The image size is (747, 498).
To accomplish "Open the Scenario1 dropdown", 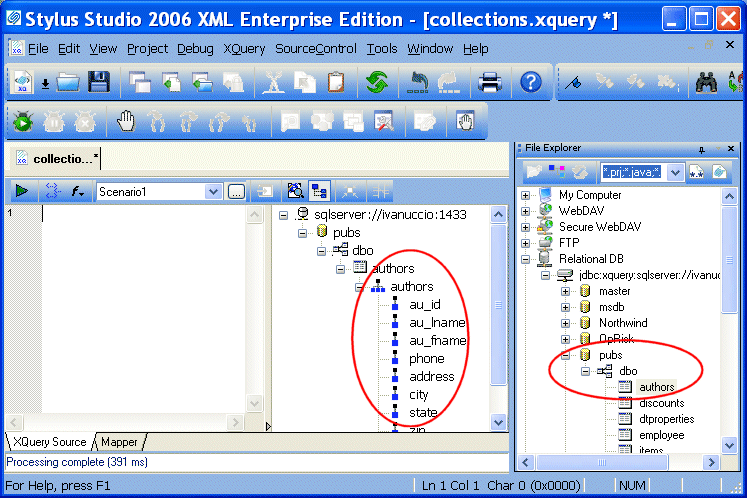I will [x=213, y=191].
